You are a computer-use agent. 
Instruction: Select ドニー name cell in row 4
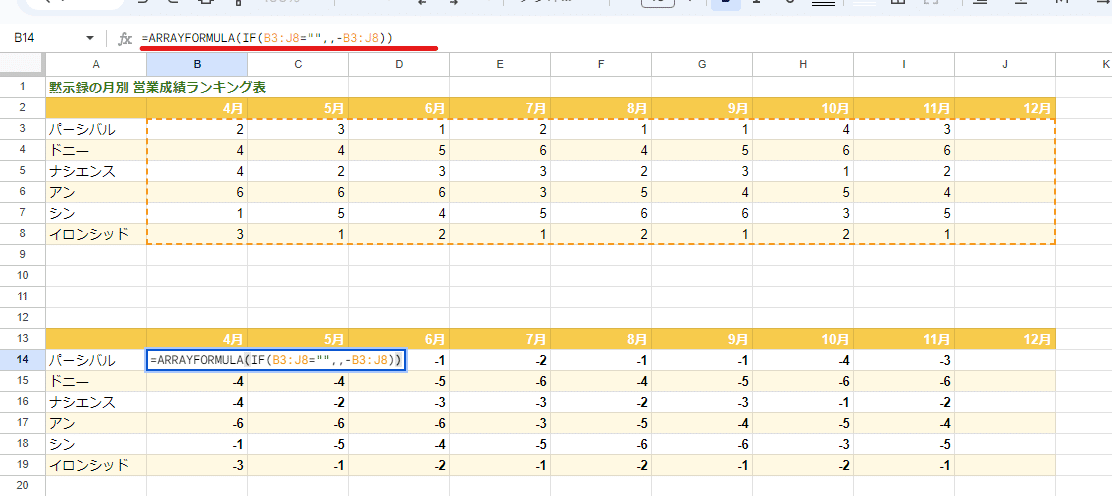pos(96,150)
